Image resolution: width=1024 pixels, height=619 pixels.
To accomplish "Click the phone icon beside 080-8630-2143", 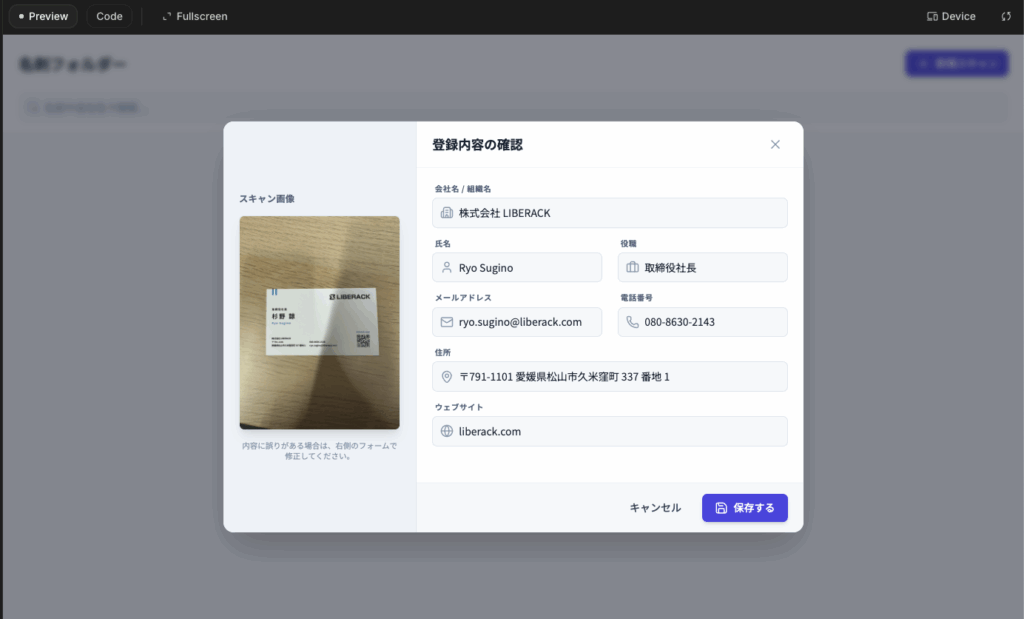I will pyautogui.click(x=632, y=322).
